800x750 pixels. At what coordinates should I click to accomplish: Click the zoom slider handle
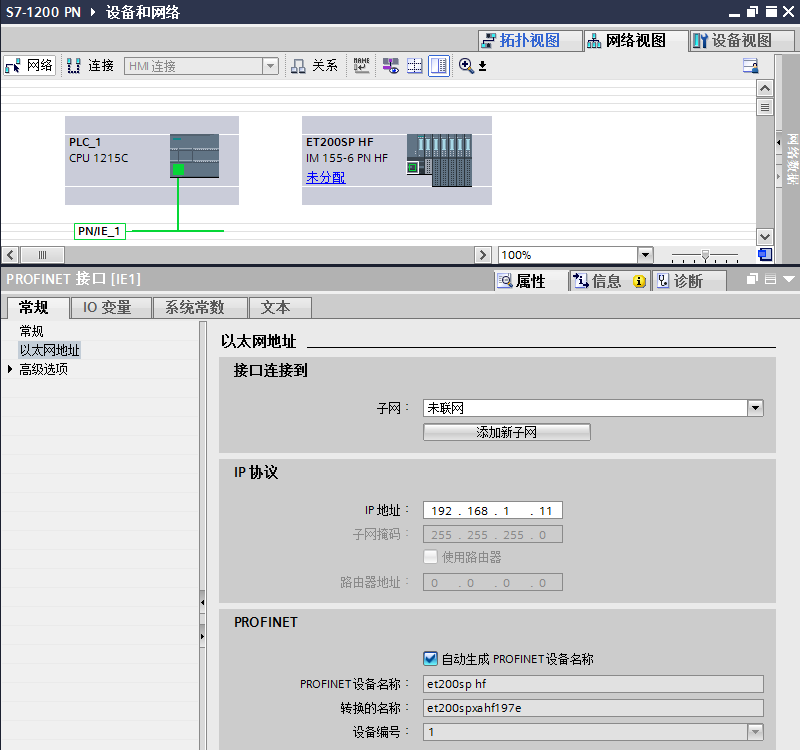point(705,255)
